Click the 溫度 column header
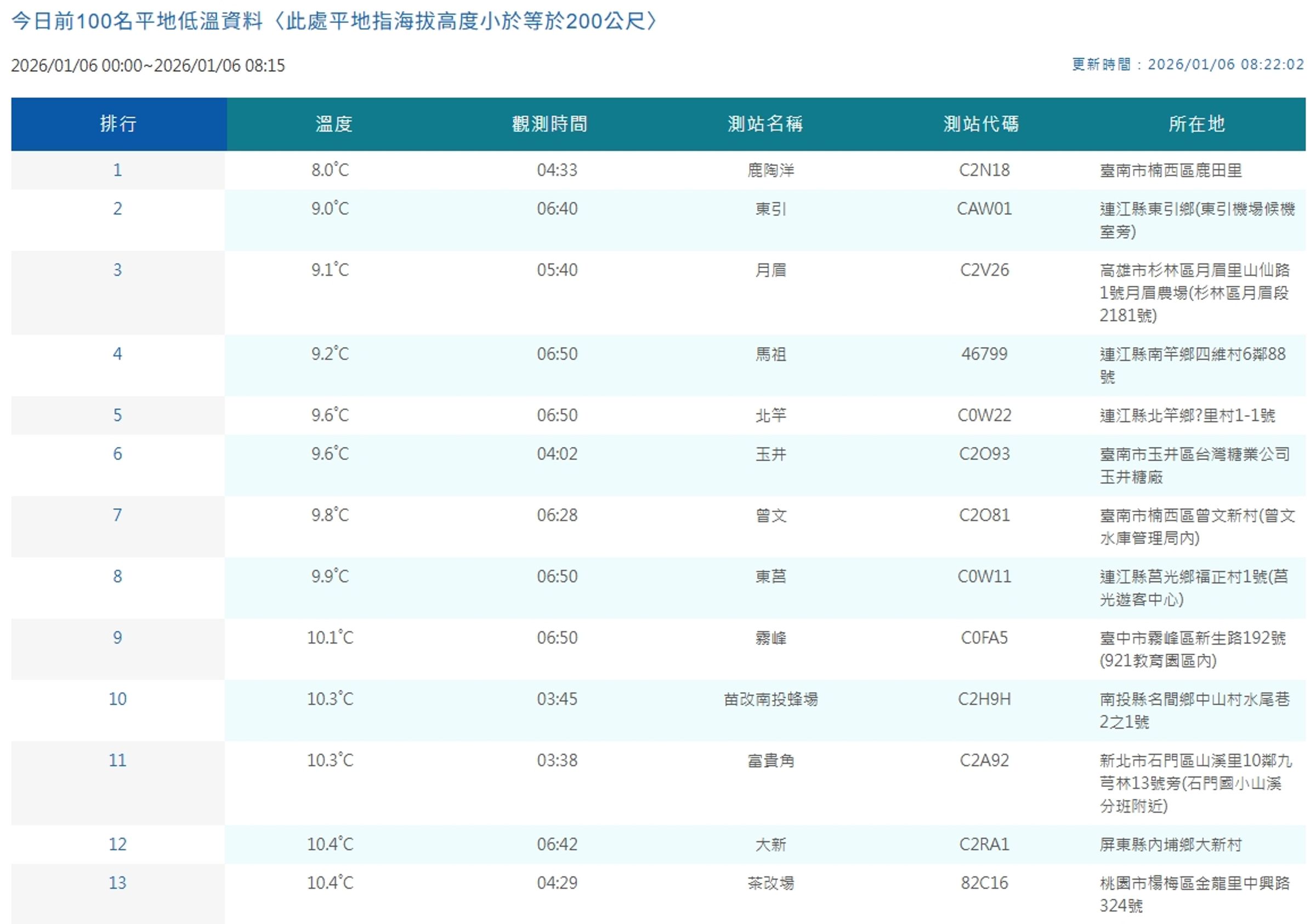The height and width of the screenshot is (924, 1316). [334, 124]
